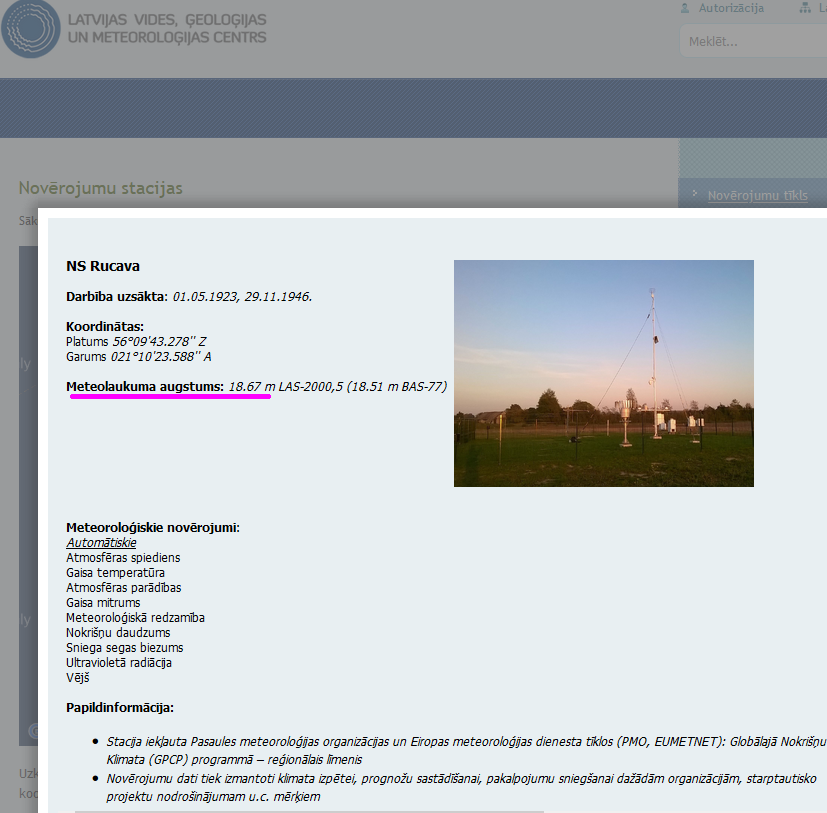The width and height of the screenshot is (827, 813).
Task: Click the sitemap icon in the top right corner
Action: pos(805,8)
